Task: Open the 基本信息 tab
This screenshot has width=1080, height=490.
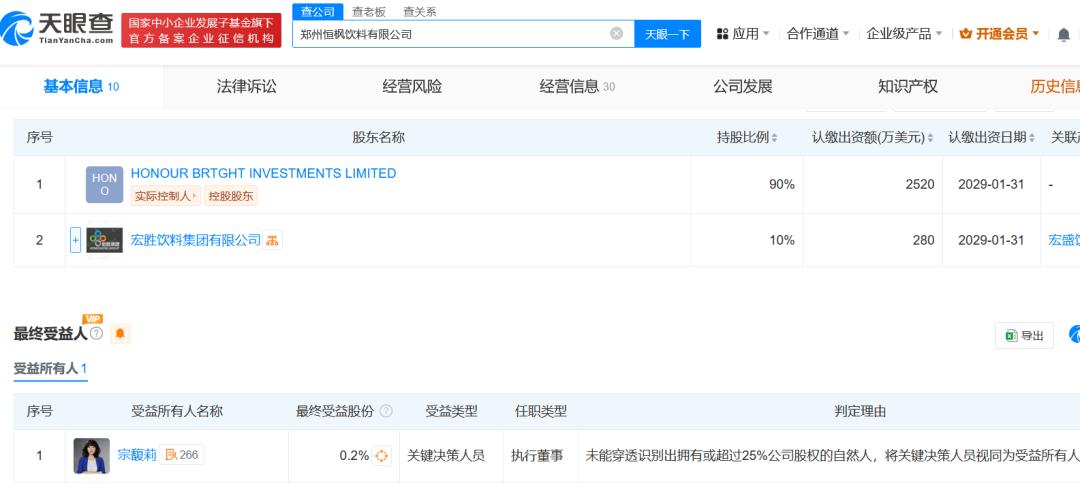Action: click(81, 87)
